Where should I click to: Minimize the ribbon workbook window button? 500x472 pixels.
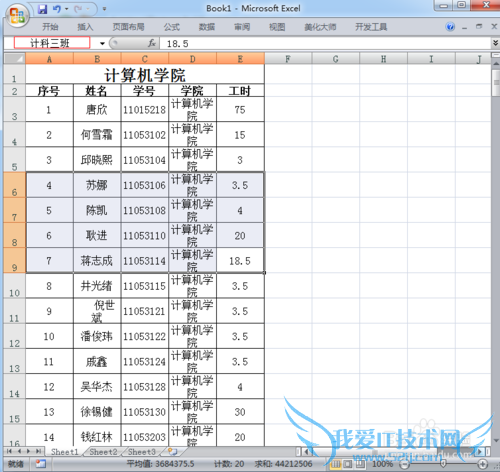pyautogui.click(x=465, y=27)
